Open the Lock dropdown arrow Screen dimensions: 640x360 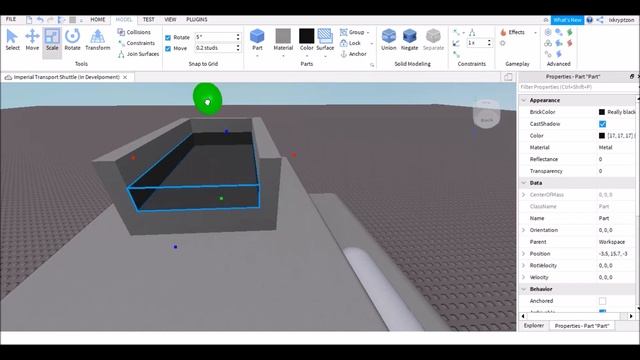click(x=372, y=43)
